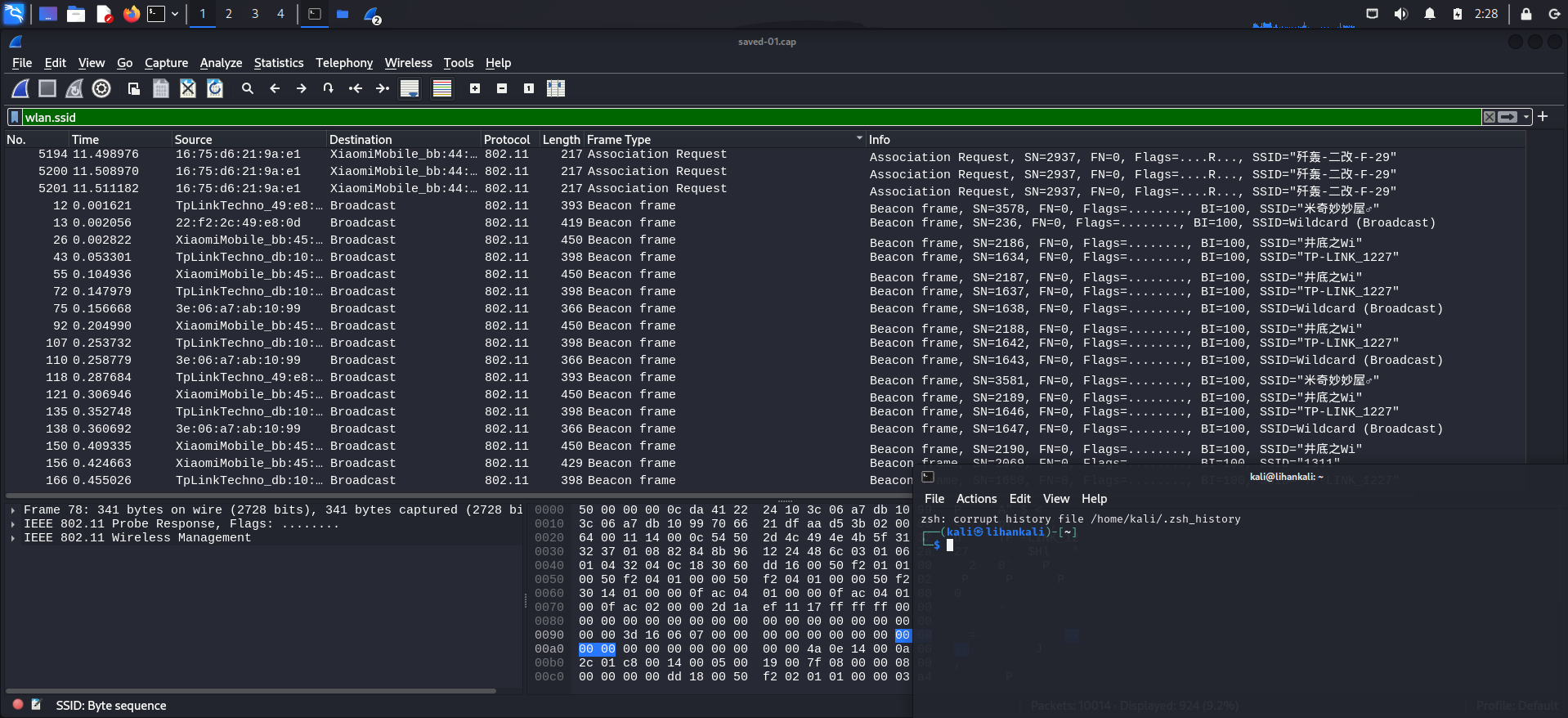Sort by Destination column header
This screenshot has height=718, width=1568.
[404, 140]
